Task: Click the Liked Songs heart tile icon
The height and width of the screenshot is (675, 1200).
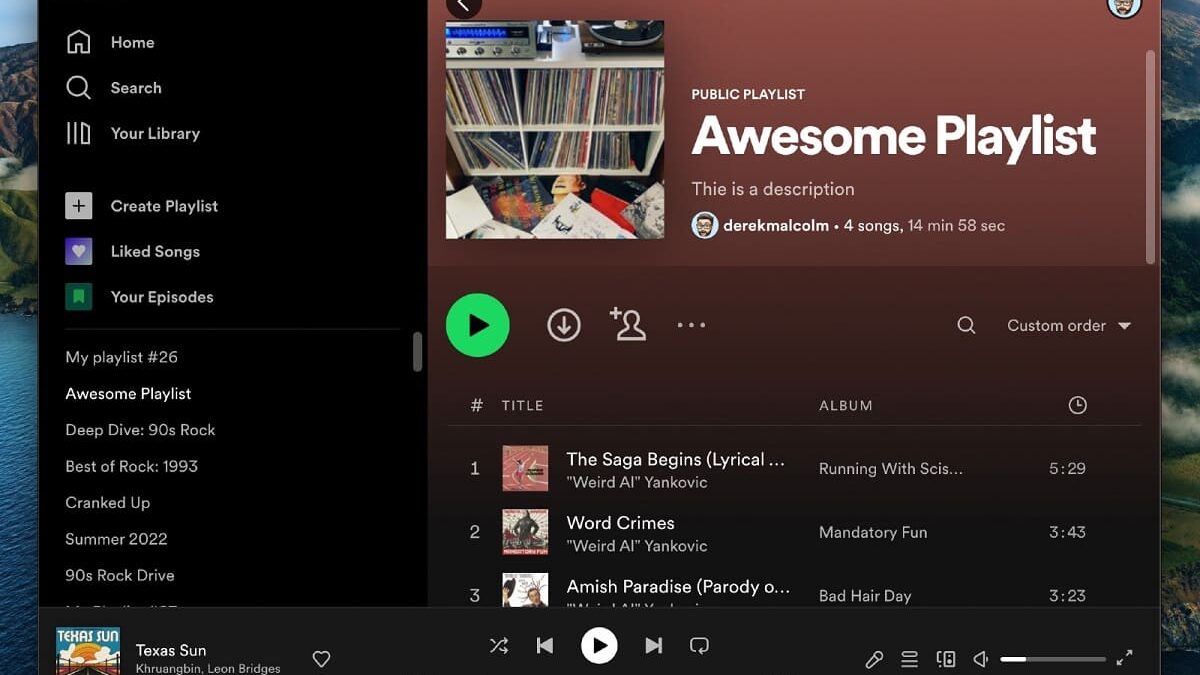Action: click(78, 251)
